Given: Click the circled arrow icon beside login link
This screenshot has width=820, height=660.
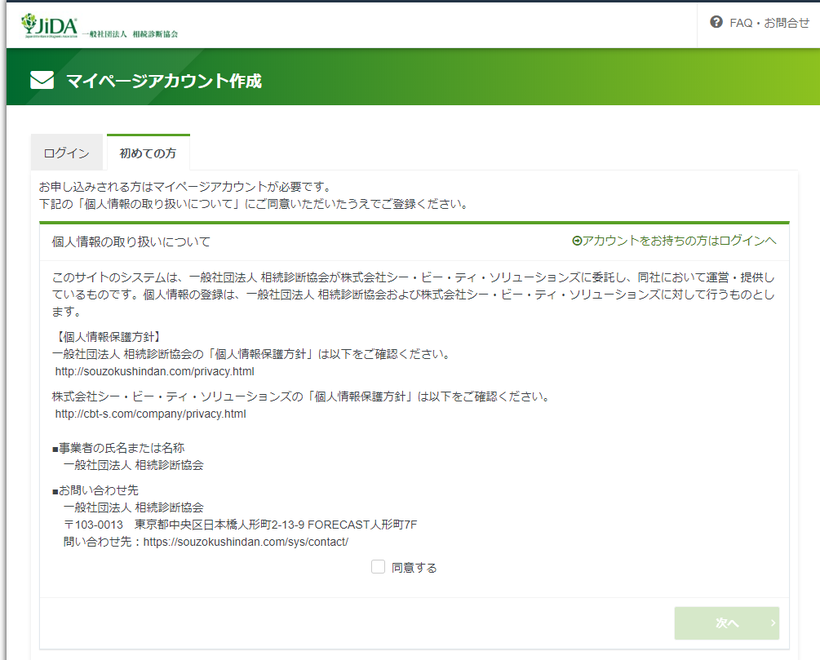Looking at the screenshot, I should click(x=577, y=241).
